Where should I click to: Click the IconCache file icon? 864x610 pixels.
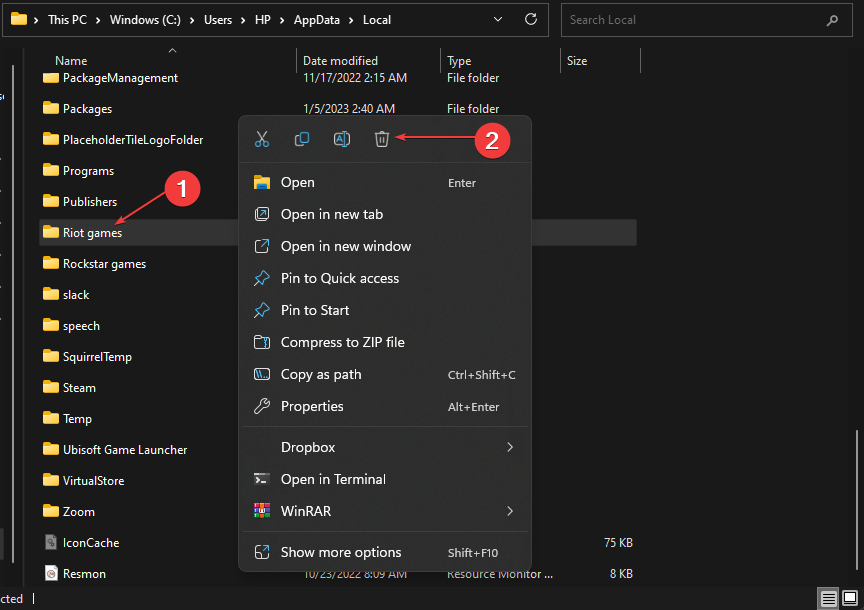click(51, 542)
